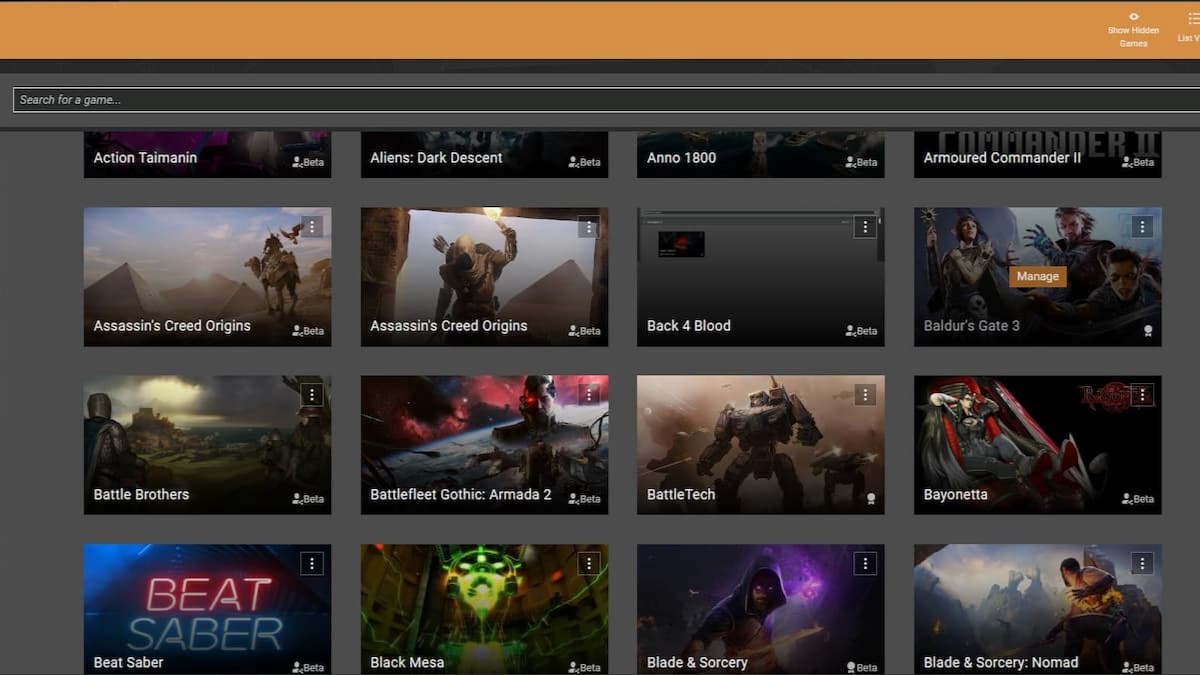Click Beta icon on Aliens: Dark Descent
Screen dimensions: 1200x675
(x=585, y=162)
